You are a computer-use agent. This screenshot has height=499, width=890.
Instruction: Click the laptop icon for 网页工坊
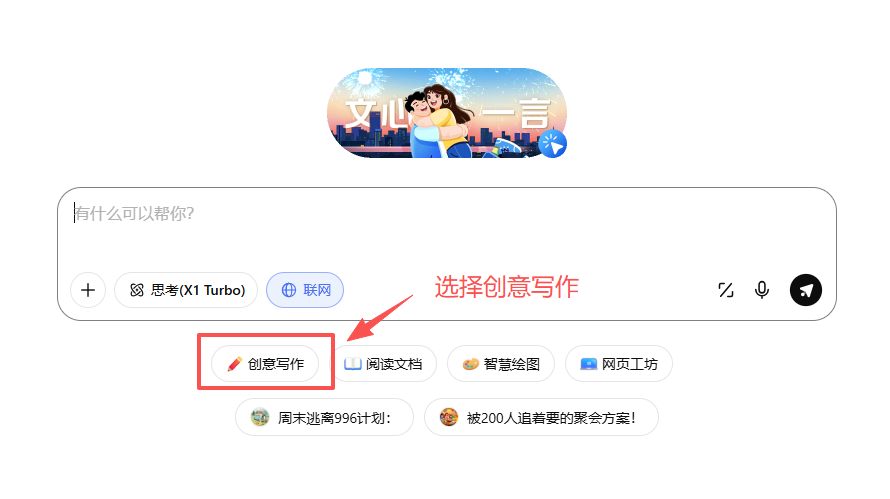[x=589, y=364]
